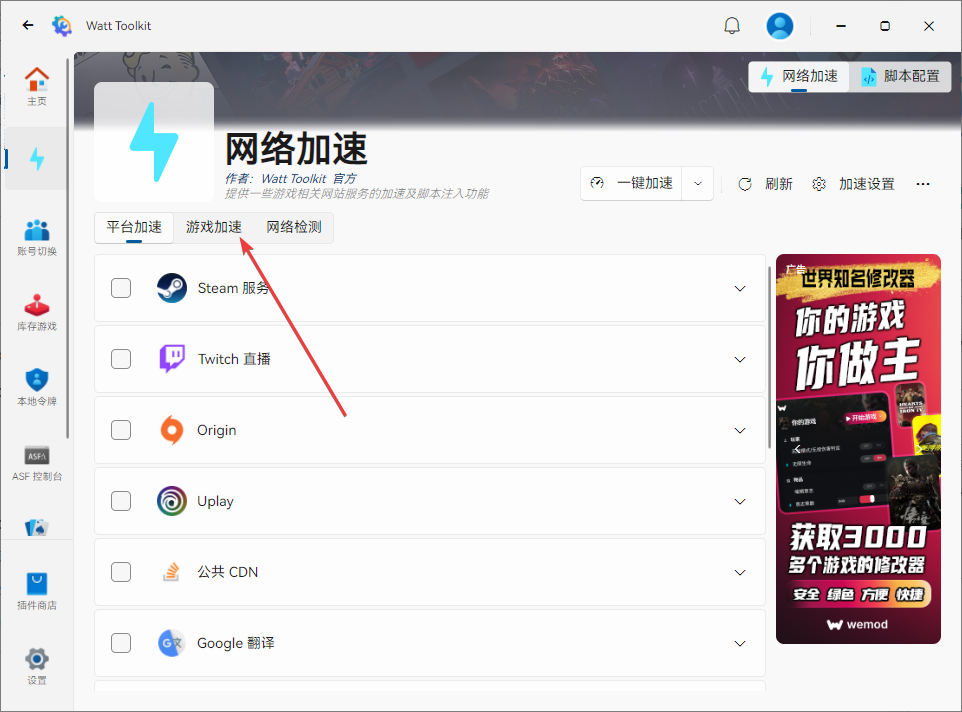Select the 网络加速 lightning icon in sidebar

[37, 158]
